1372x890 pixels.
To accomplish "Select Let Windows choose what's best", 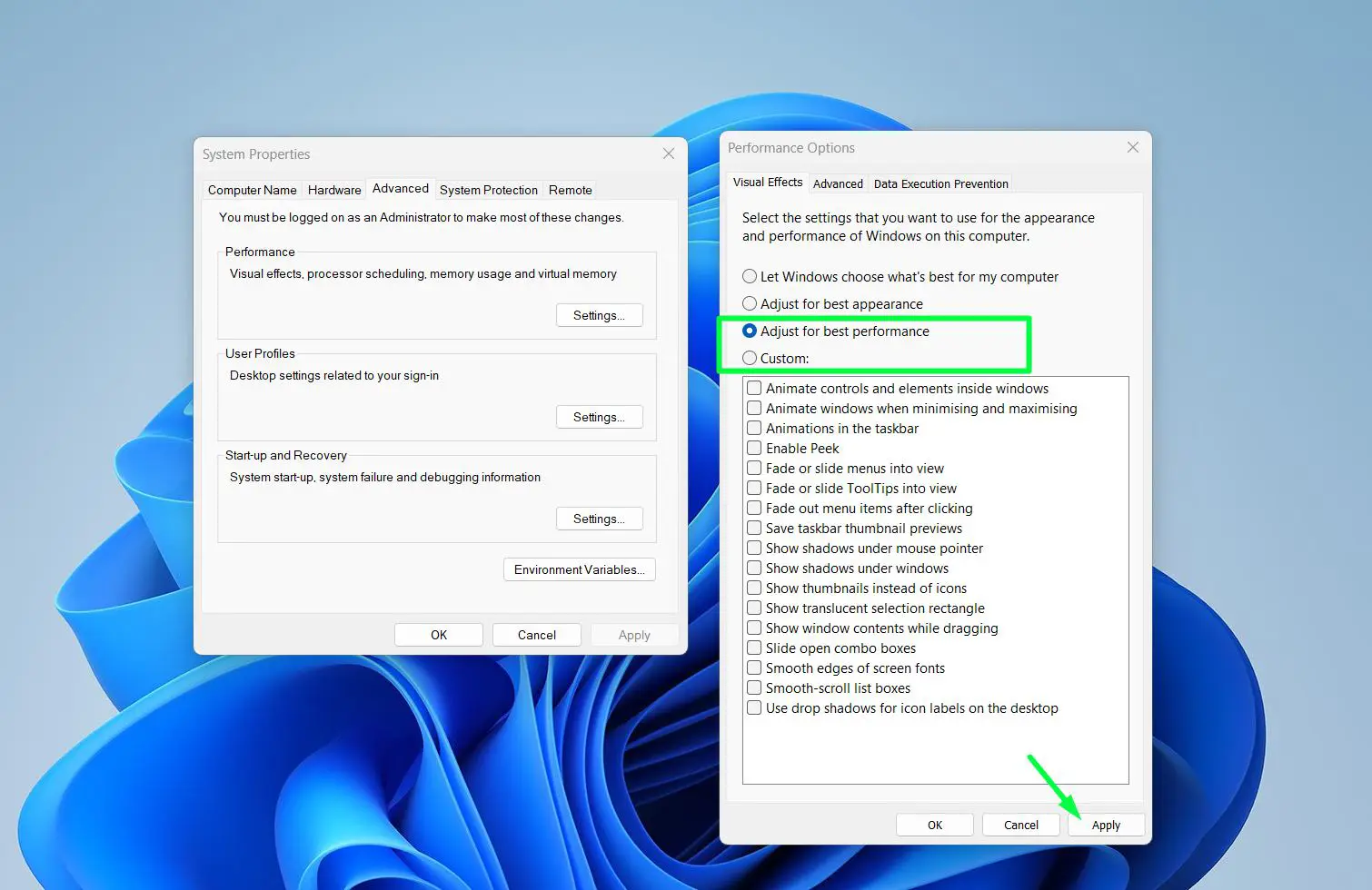I will pyautogui.click(x=749, y=276).
